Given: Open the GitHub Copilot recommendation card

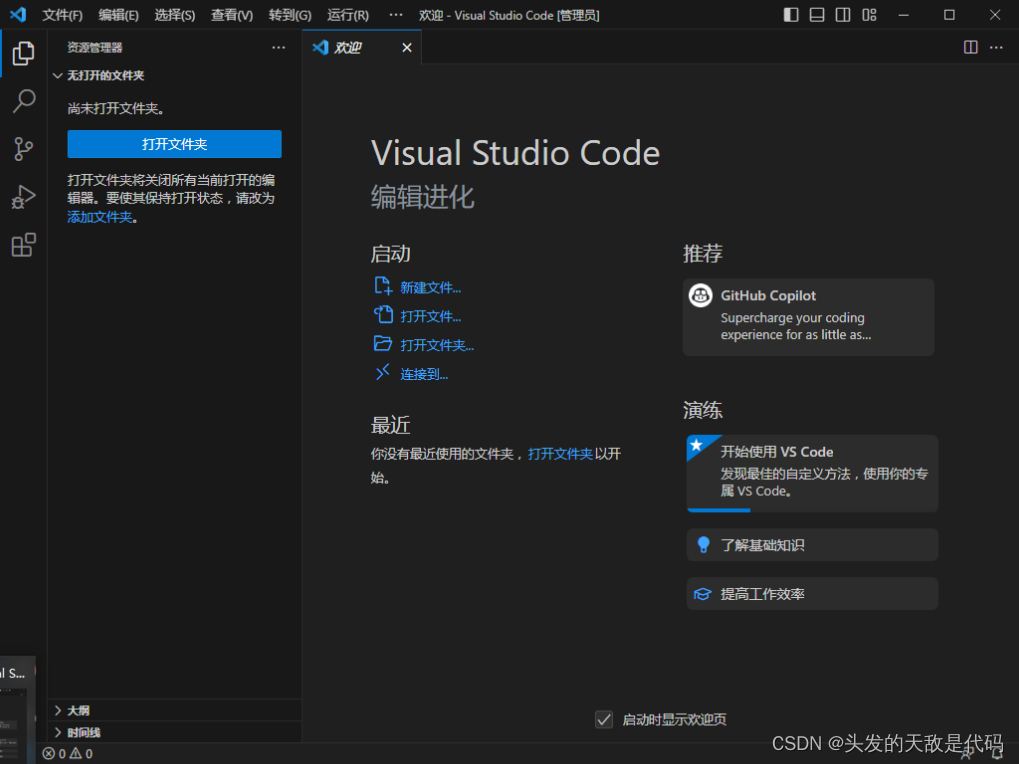Looking at the screenshot, I should coord(808,317).
